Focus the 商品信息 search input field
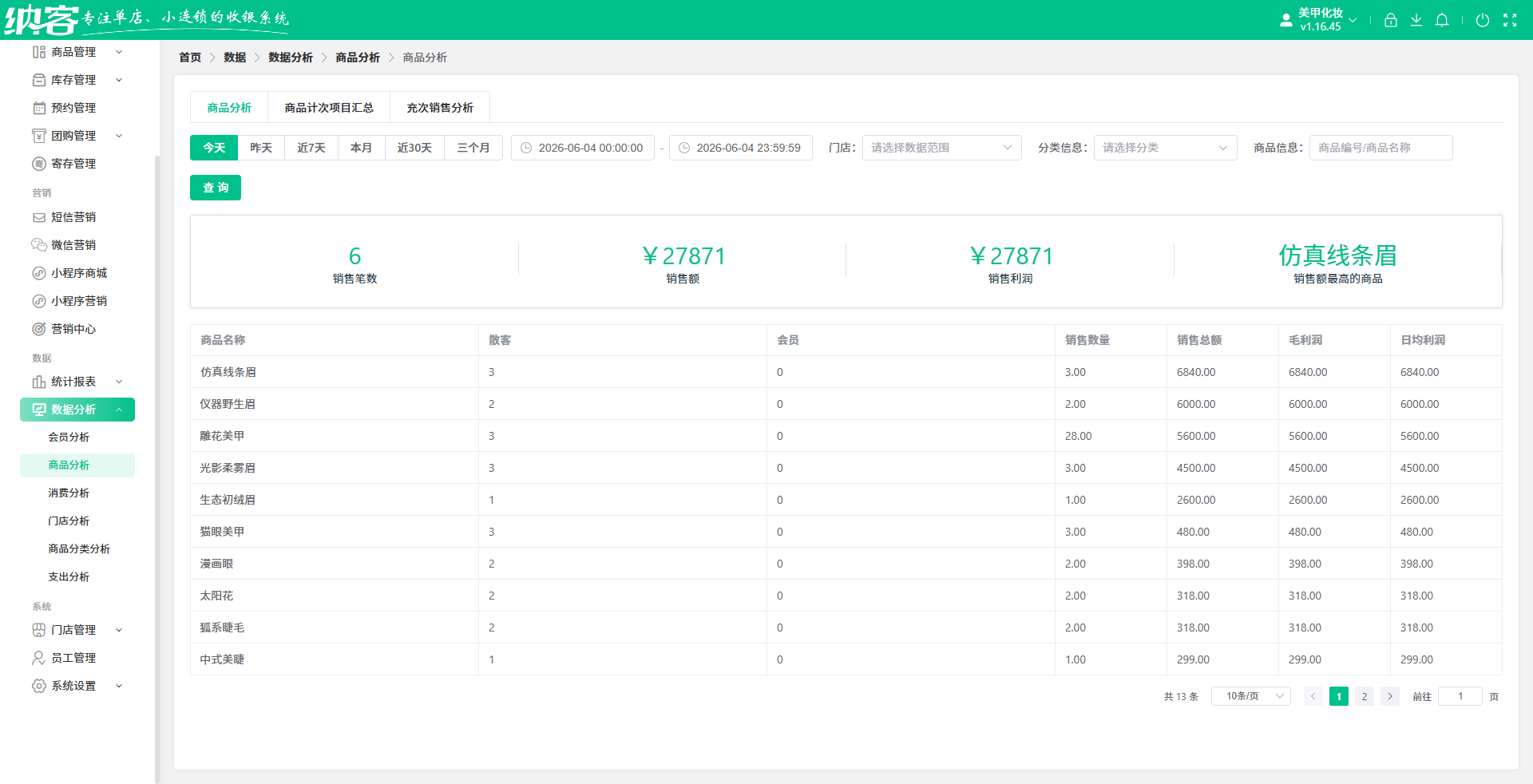Screen dimensions: 1533x784 tap(1380, 148)
